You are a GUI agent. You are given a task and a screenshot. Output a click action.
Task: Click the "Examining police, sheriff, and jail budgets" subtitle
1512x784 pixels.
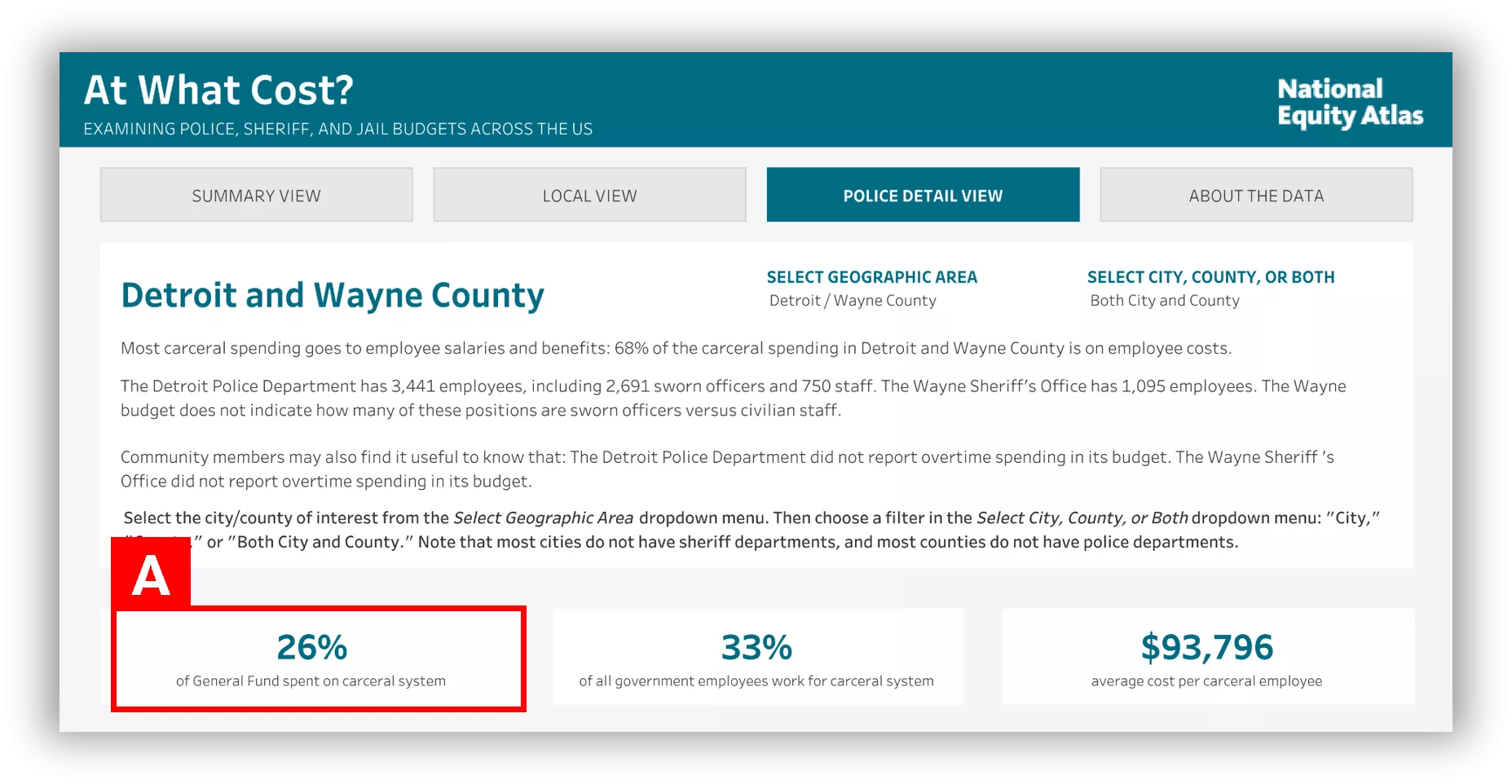point(337,129)
